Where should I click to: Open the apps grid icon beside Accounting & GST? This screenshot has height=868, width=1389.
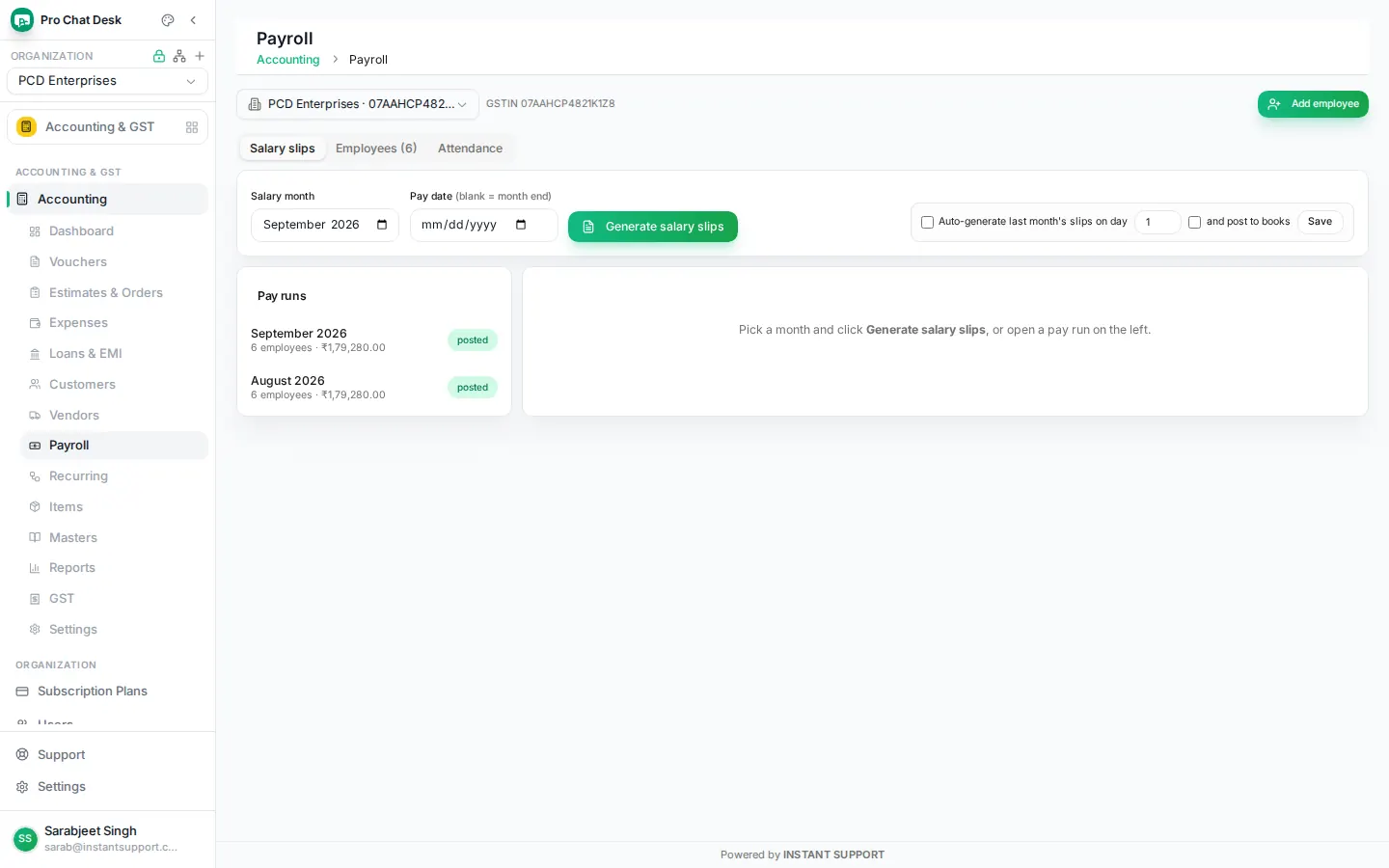coord(192,127)
